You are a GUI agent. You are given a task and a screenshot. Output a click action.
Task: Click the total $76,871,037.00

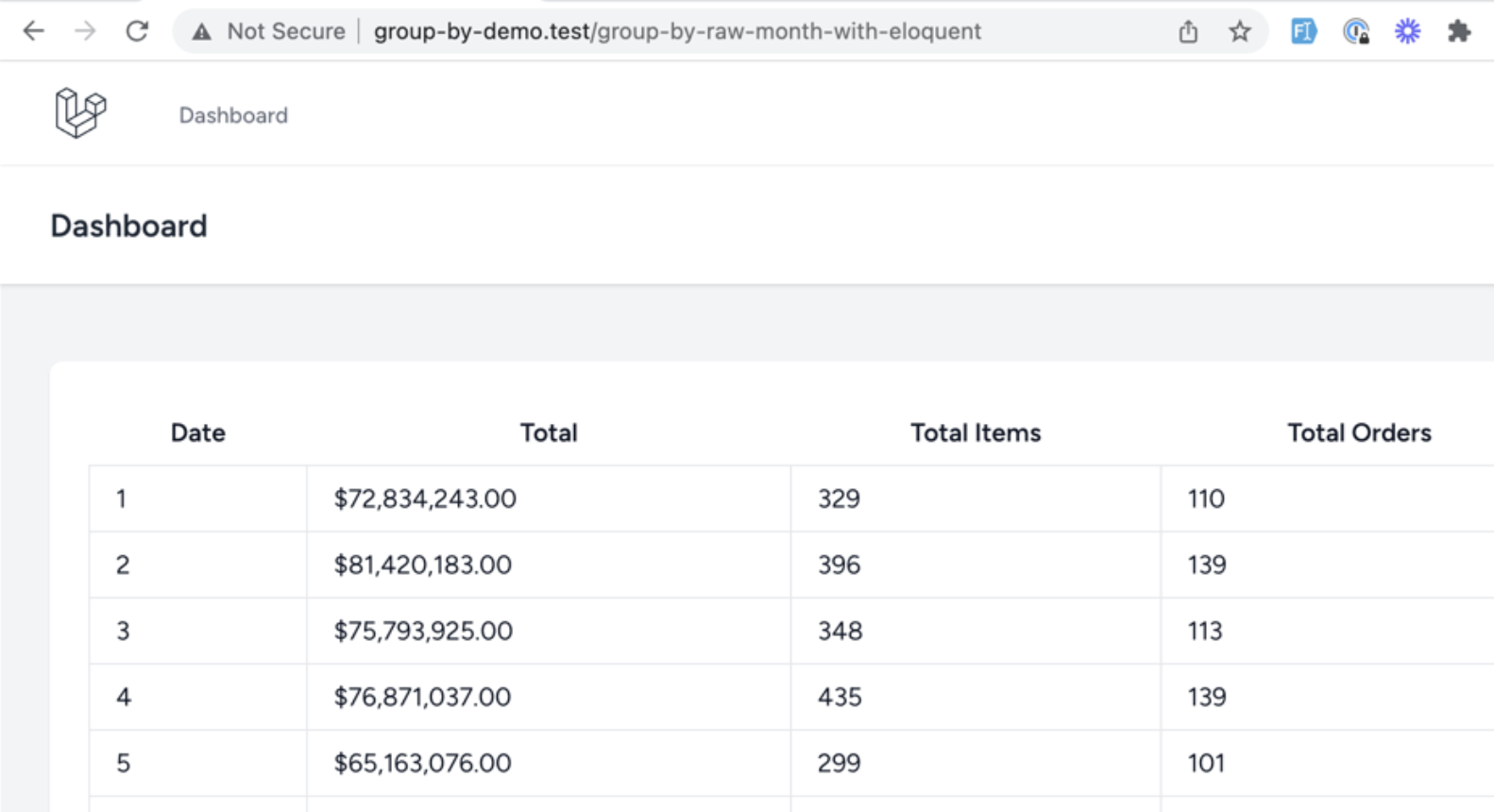point(422,697)
